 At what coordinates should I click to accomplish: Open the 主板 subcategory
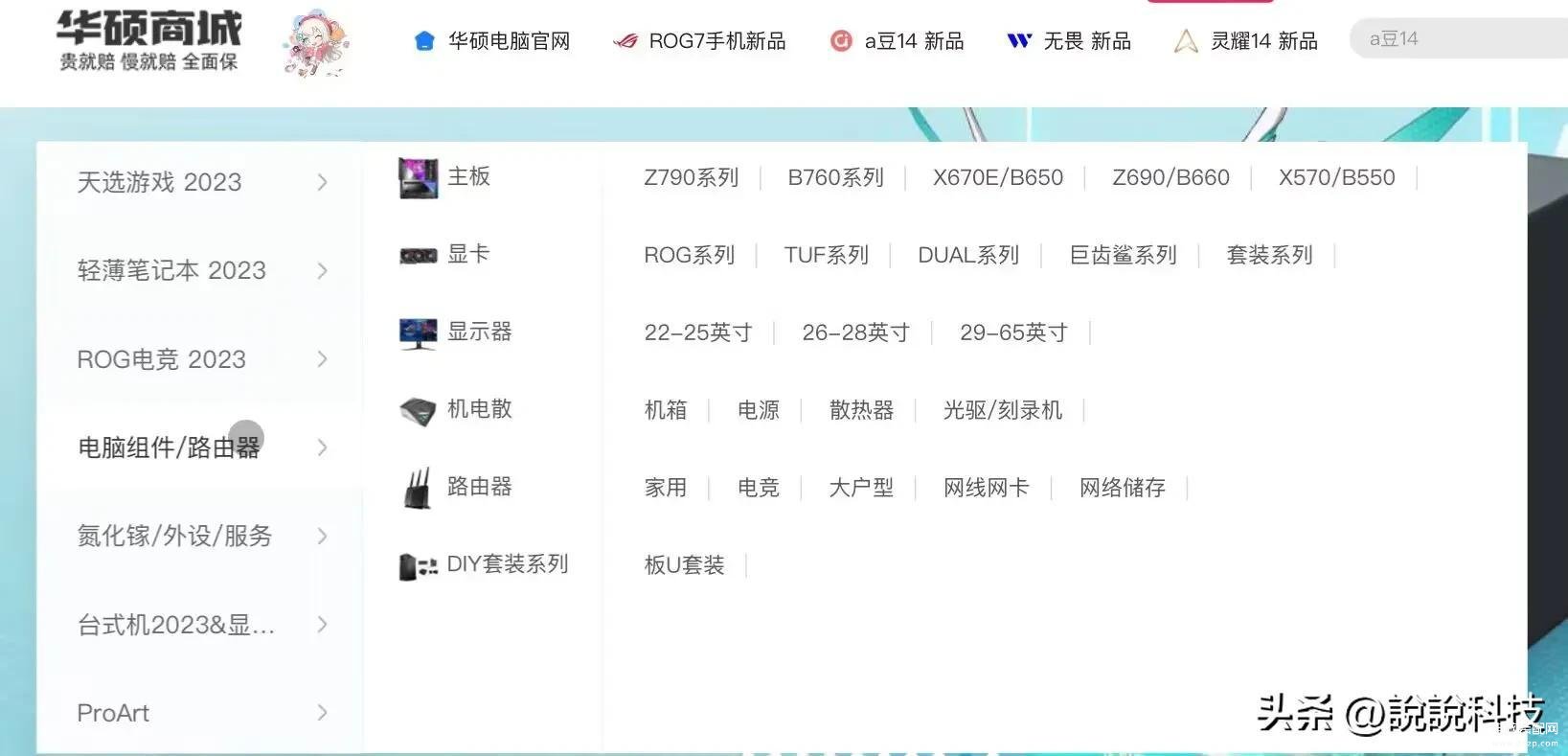[x=469, y=176]
